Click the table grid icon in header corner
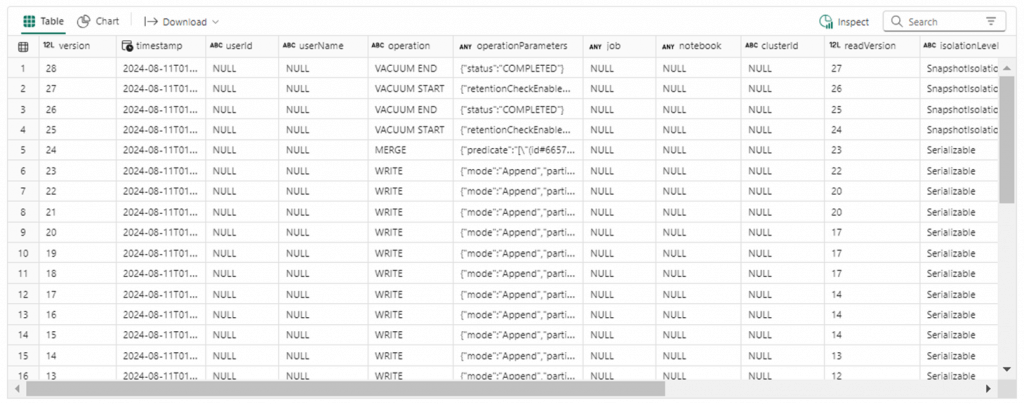This screenshot has width=1024, height=404. 23,47
